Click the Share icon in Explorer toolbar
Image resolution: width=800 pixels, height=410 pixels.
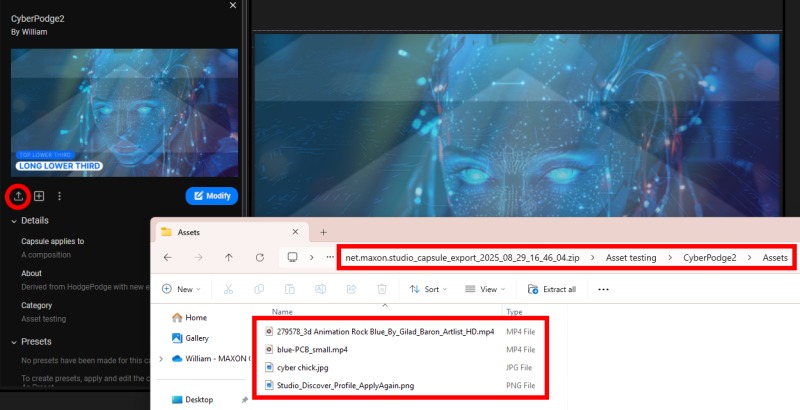pos(351,289)
